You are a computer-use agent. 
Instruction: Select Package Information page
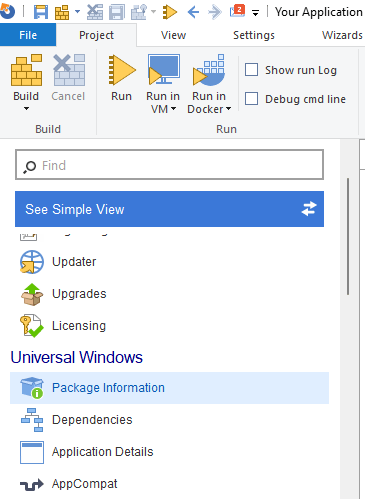coord(169,388)
